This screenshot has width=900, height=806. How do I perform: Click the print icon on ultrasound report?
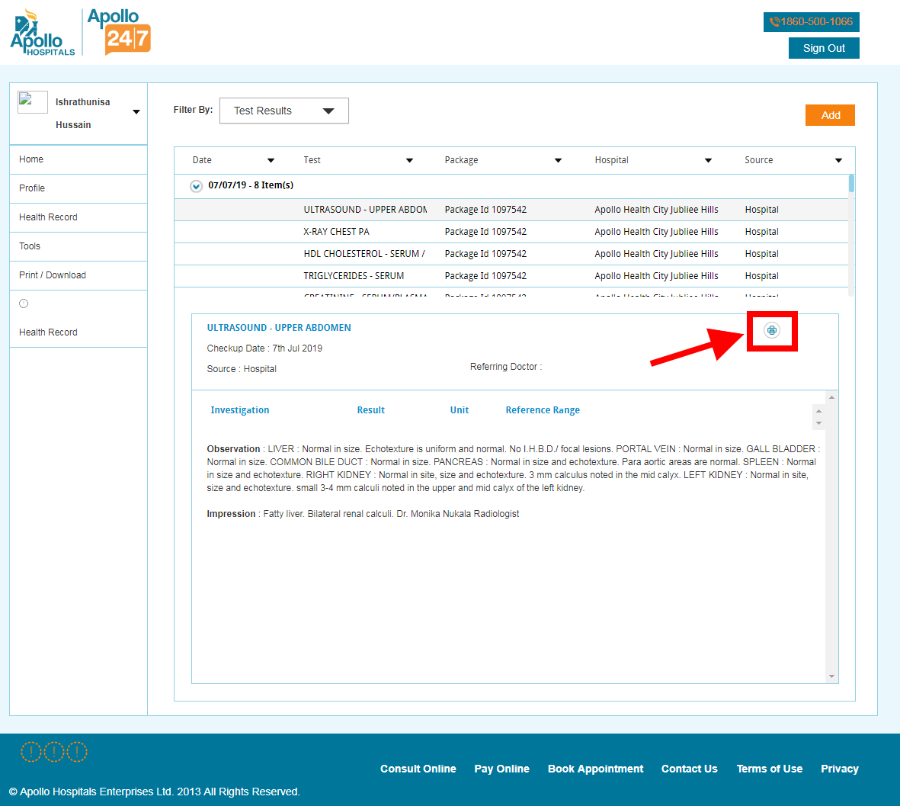(771, 331)
